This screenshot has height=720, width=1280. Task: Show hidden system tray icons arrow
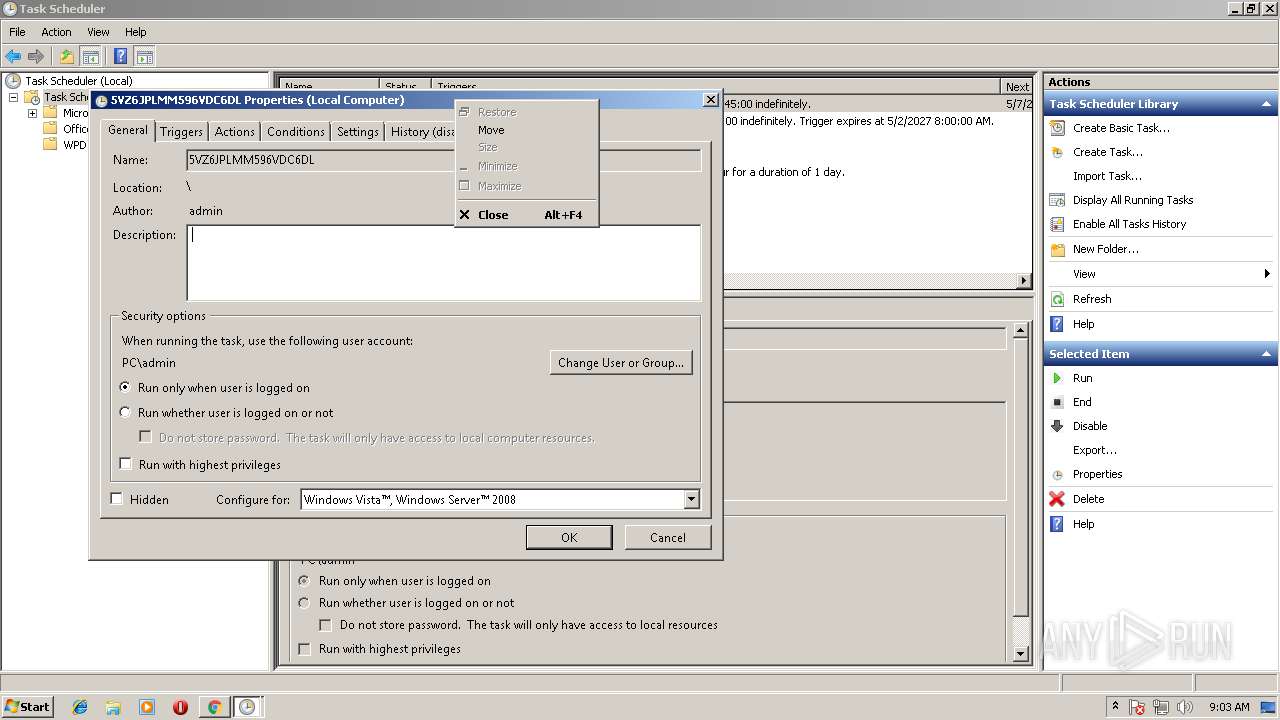click(x=1115, y=707)
